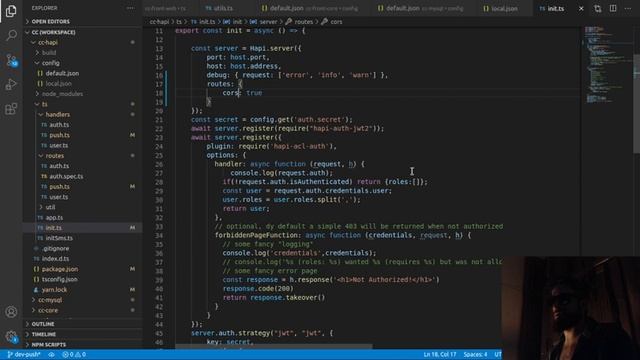Switch to local.json tab
Screen dimensions: 640x360
pos(500,9)
